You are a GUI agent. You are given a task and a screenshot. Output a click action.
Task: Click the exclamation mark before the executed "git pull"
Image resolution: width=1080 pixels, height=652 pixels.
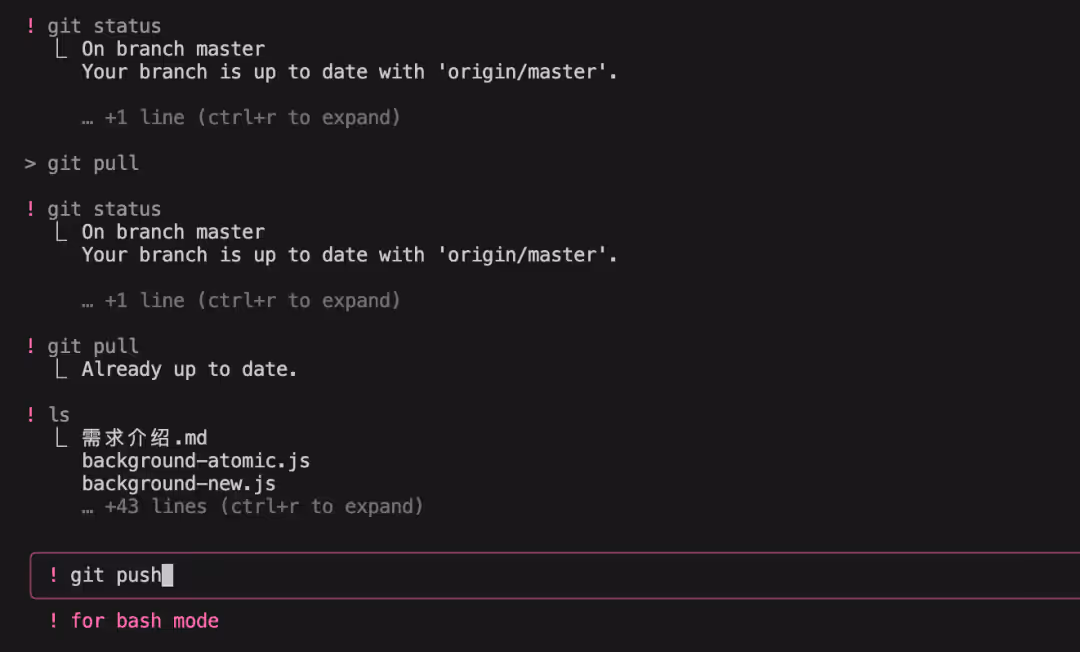(31, 347)
